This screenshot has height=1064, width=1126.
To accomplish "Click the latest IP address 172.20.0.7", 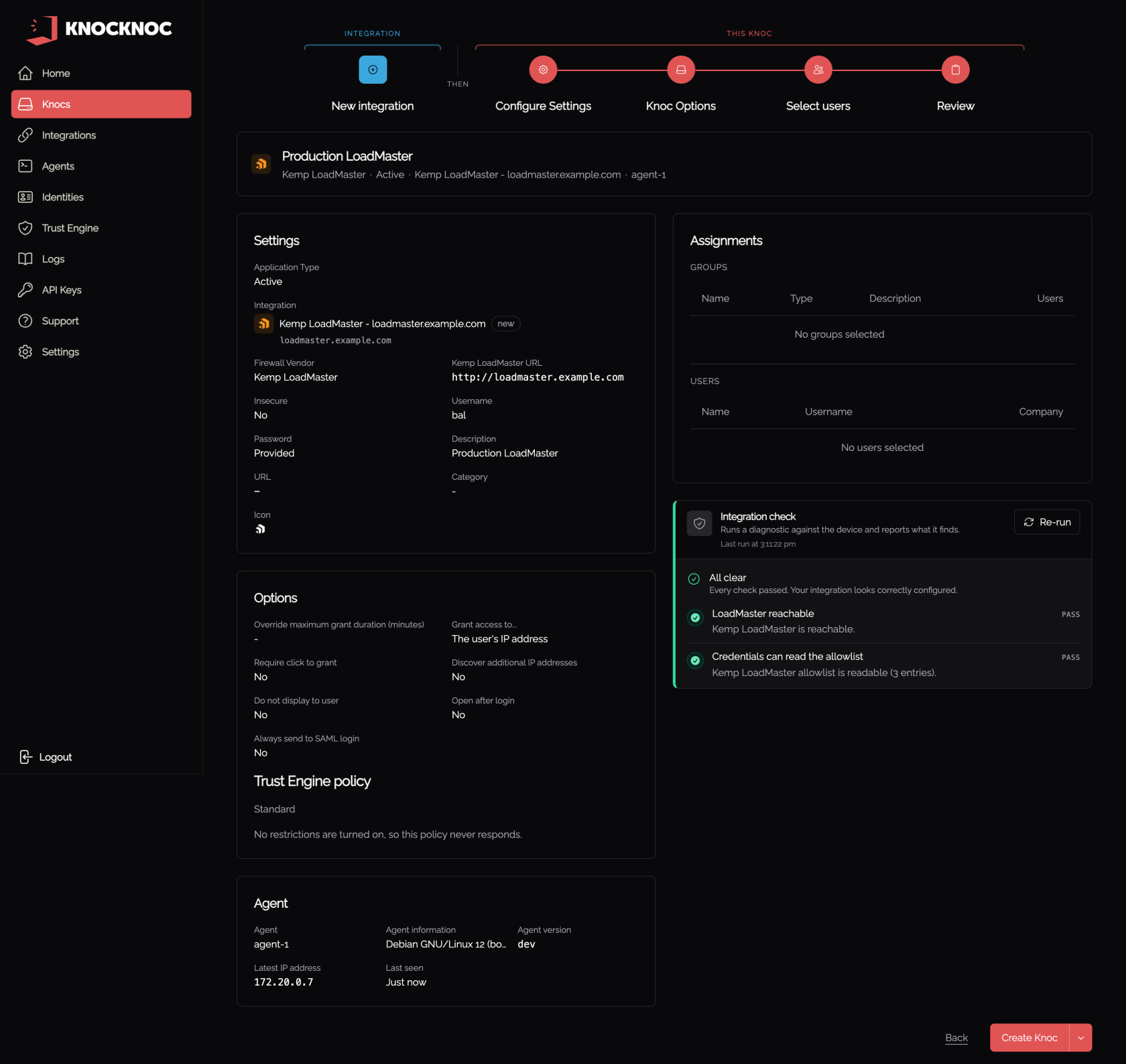I will point(284,982).
